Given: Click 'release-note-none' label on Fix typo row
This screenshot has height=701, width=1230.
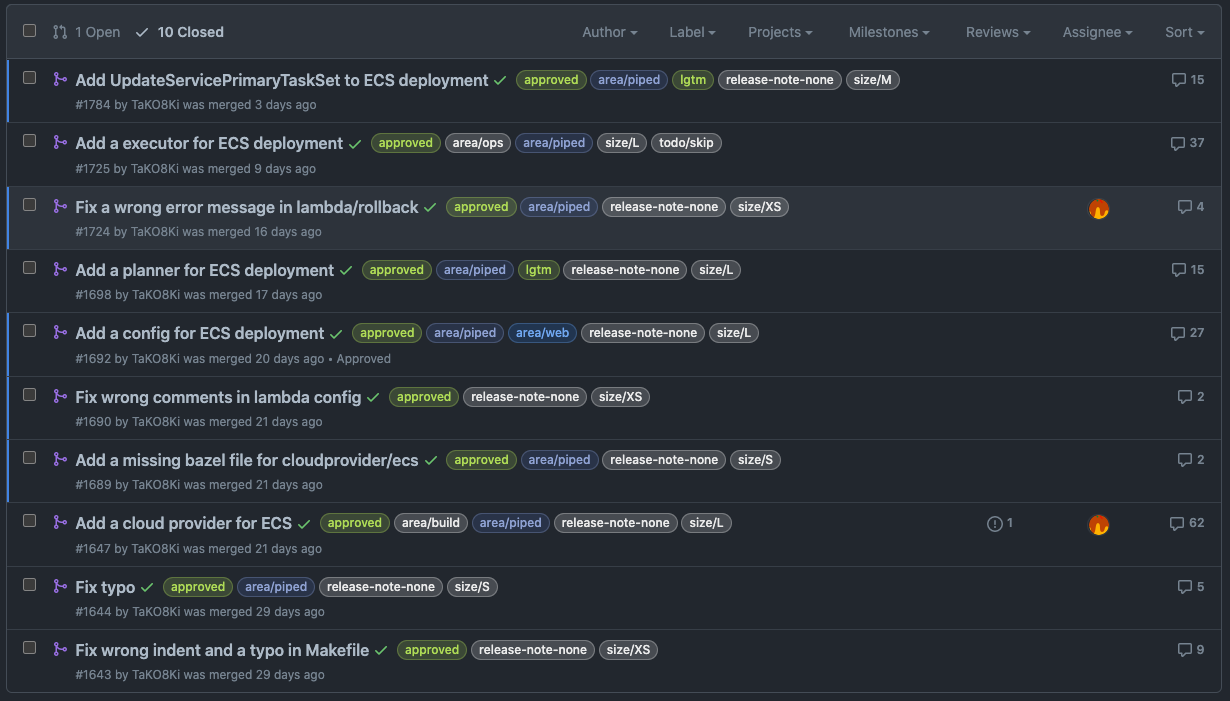Looking at the screenshot, I should pos(381,587).
